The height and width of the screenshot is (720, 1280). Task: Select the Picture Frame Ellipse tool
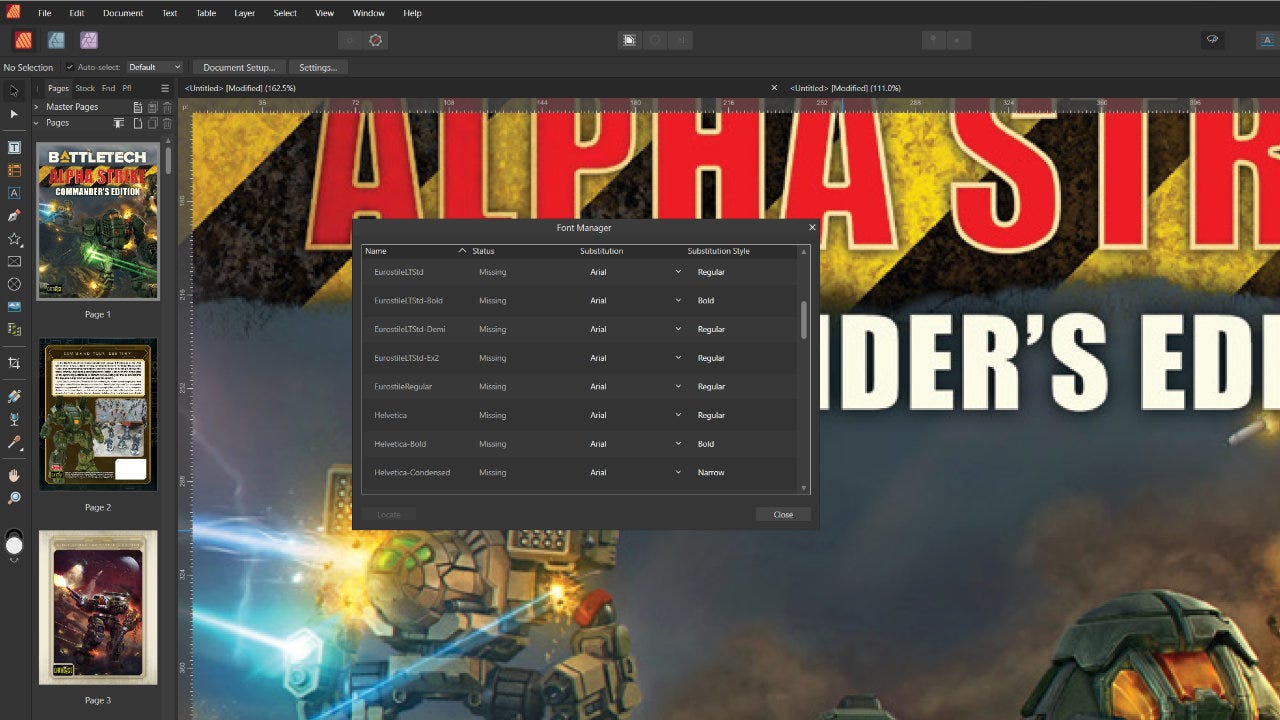click(x=14, y=284)
